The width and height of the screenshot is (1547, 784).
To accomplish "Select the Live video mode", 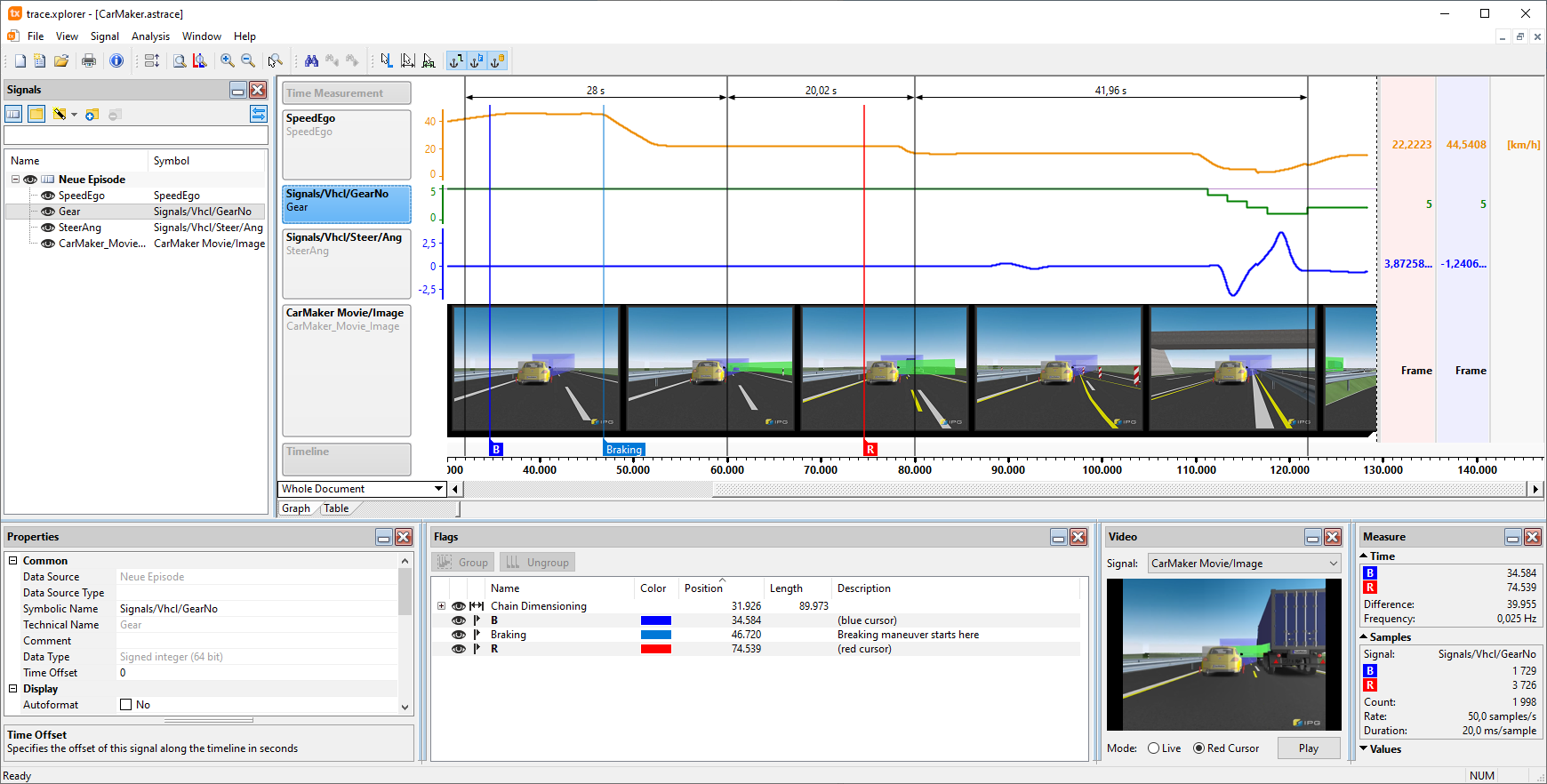I will (1153, 748).
